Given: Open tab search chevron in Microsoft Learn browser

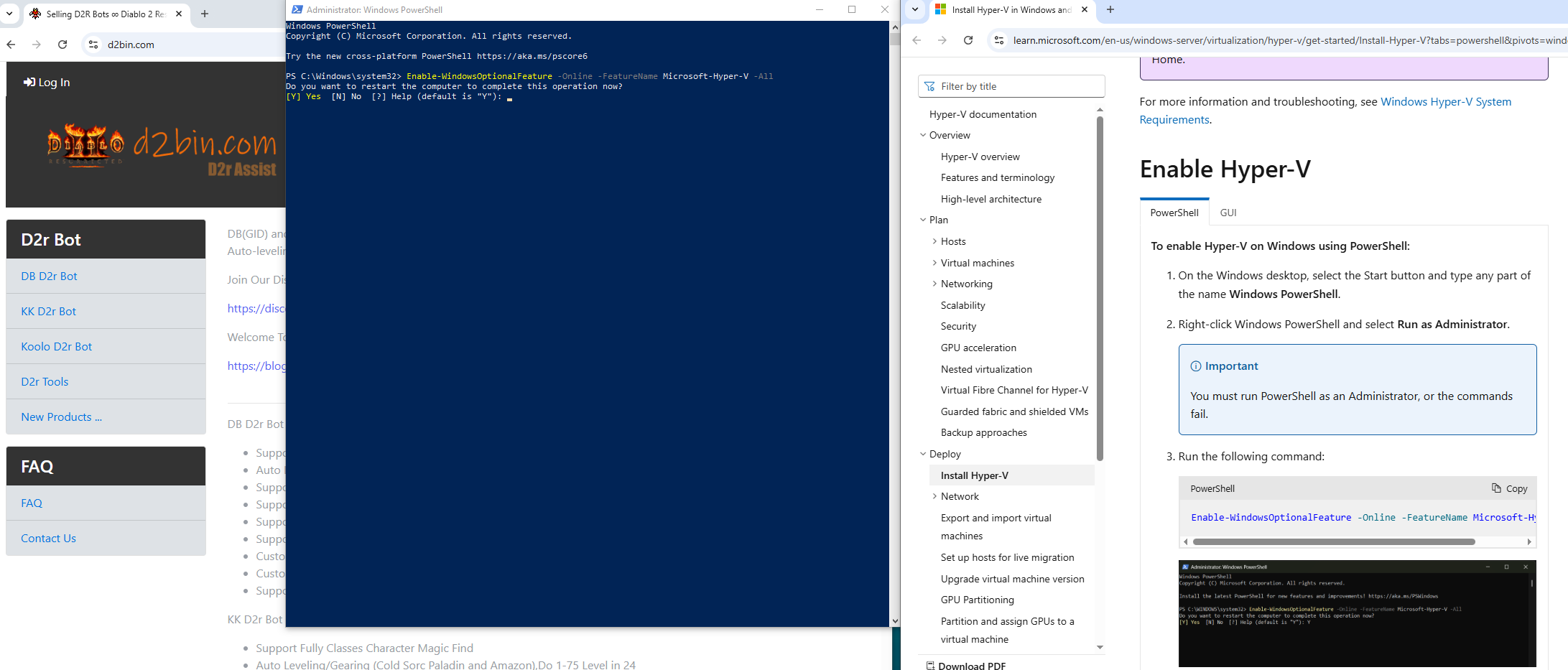Looking at the screenshot, I should click(x=914, y=9).
